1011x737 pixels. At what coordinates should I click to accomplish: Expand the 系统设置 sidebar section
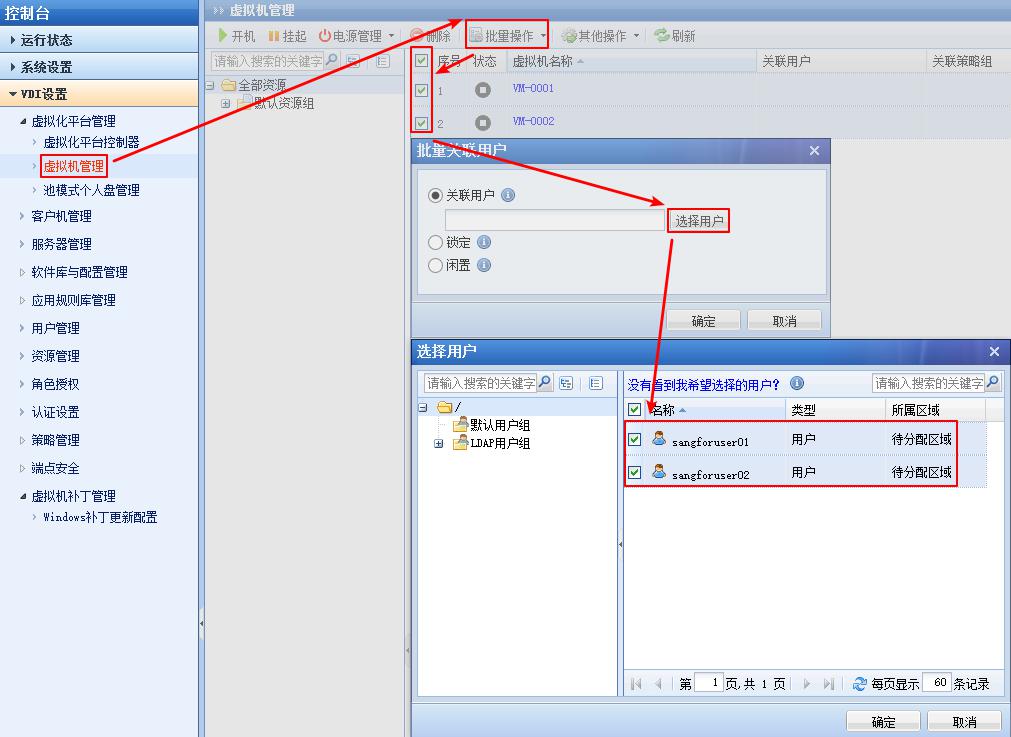(47, 67)
